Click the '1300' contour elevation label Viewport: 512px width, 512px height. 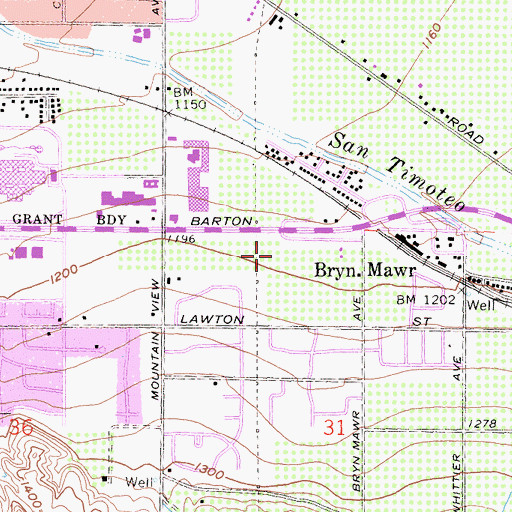click(209, 471)
